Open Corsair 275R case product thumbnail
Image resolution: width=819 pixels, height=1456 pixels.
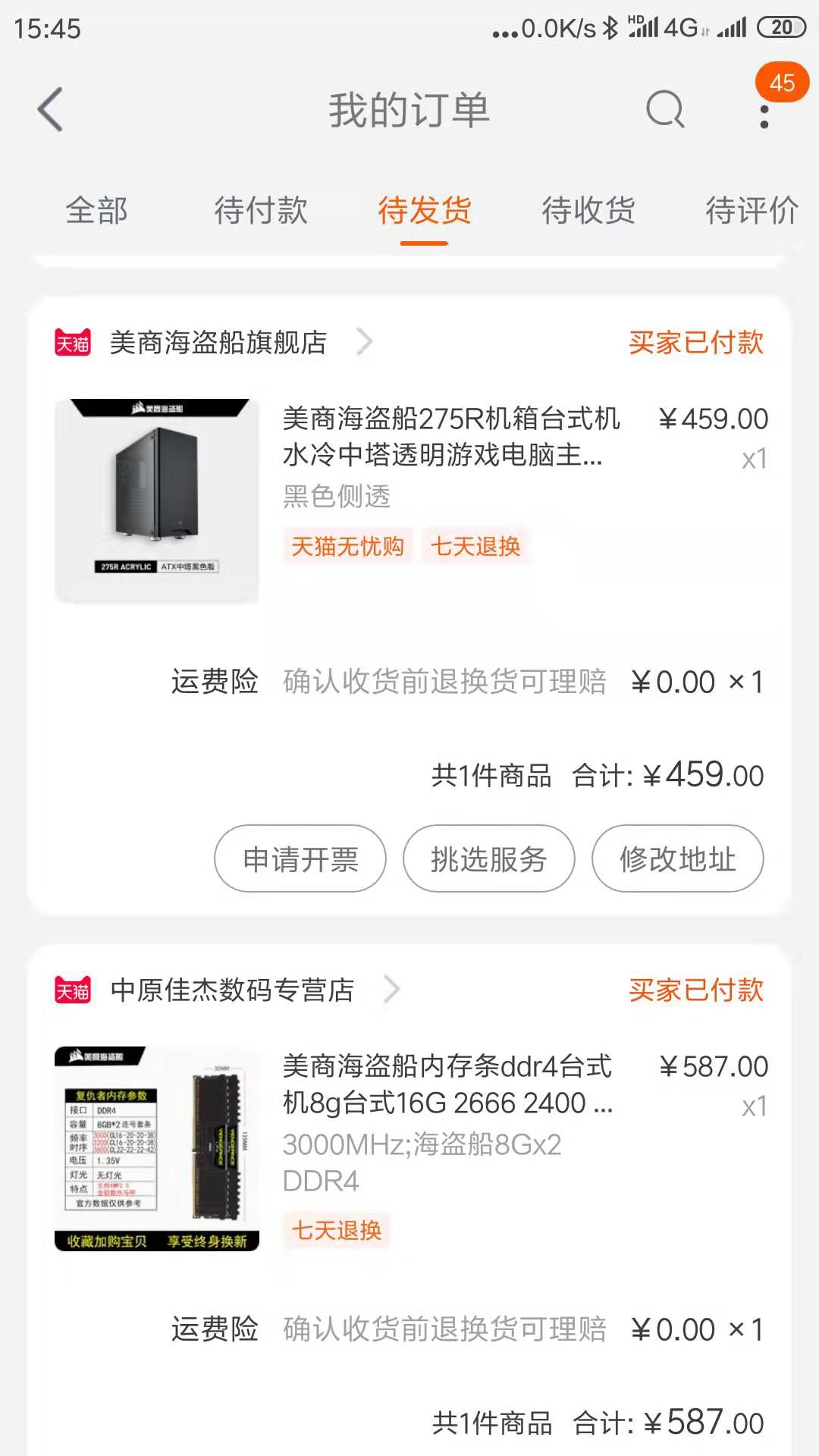(157, 500)
